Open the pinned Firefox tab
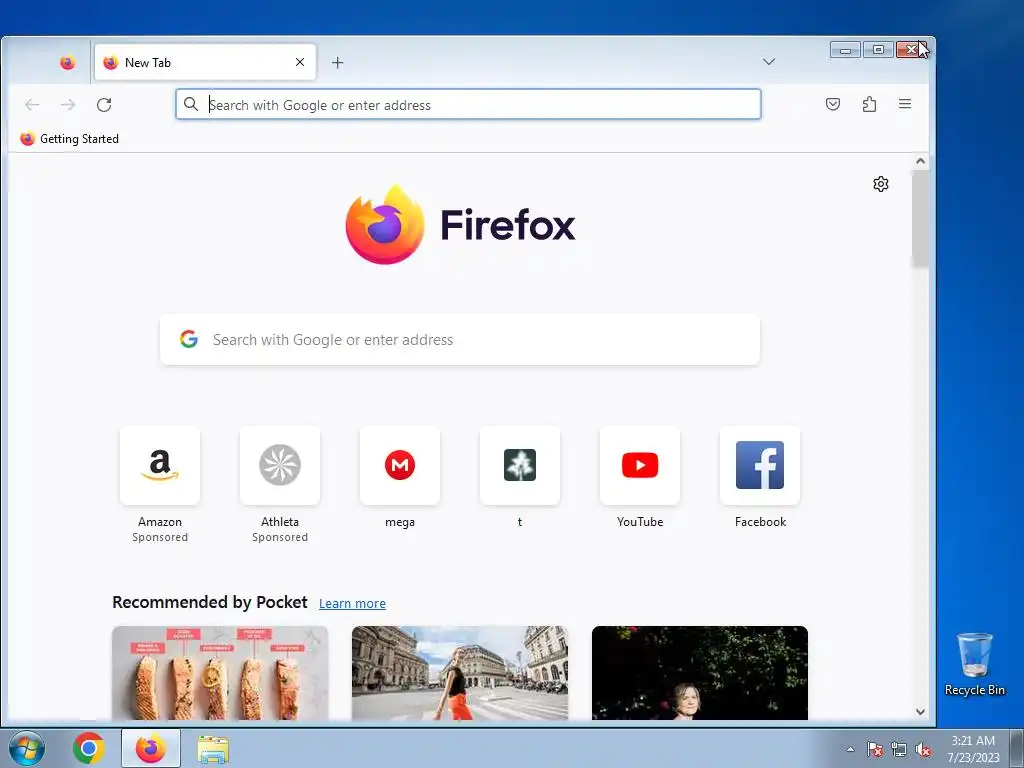 [67, 63]
